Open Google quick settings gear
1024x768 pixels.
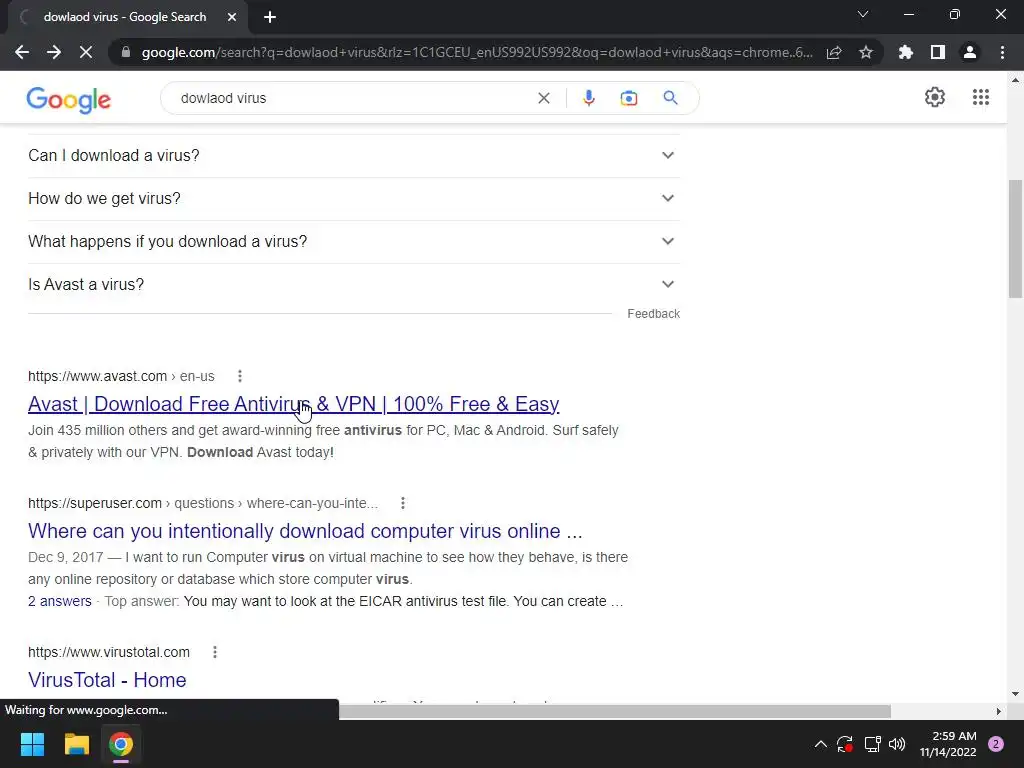coord(935,97)
